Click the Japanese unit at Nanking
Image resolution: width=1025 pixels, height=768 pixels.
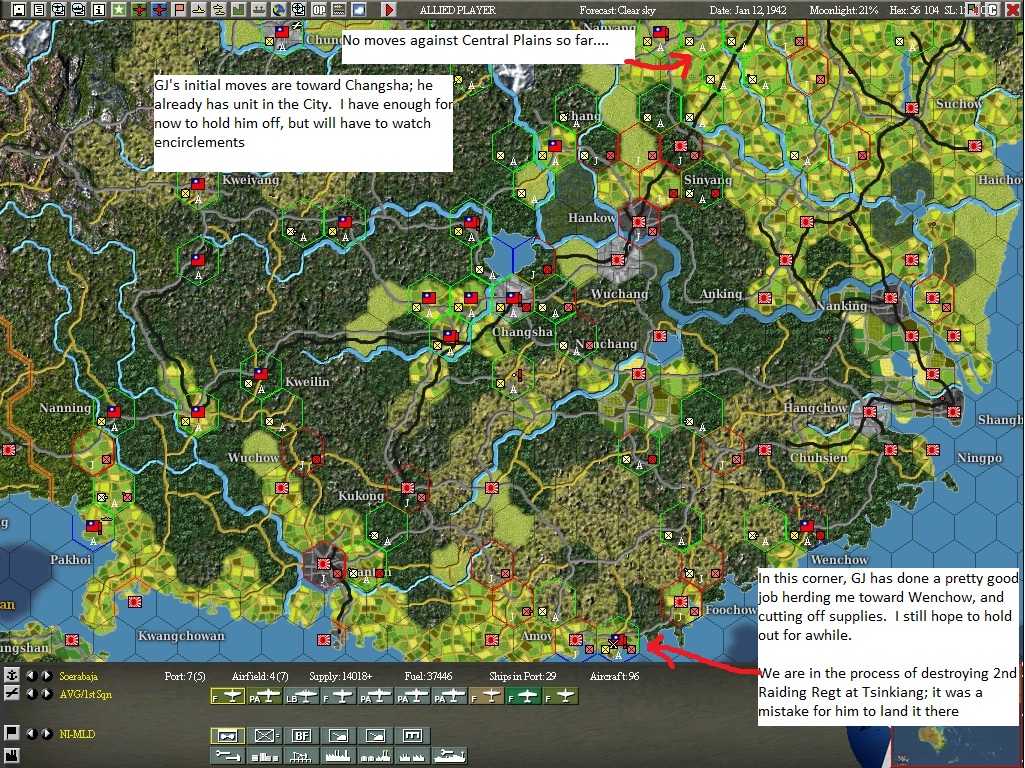890,298
